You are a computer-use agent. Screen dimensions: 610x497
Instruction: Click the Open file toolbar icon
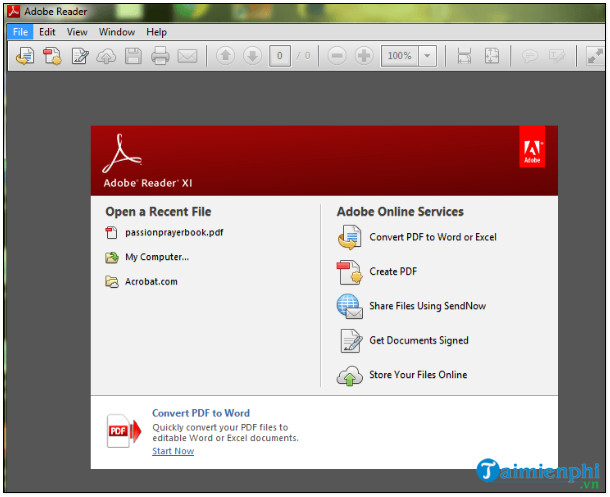(x=25, y=56)
